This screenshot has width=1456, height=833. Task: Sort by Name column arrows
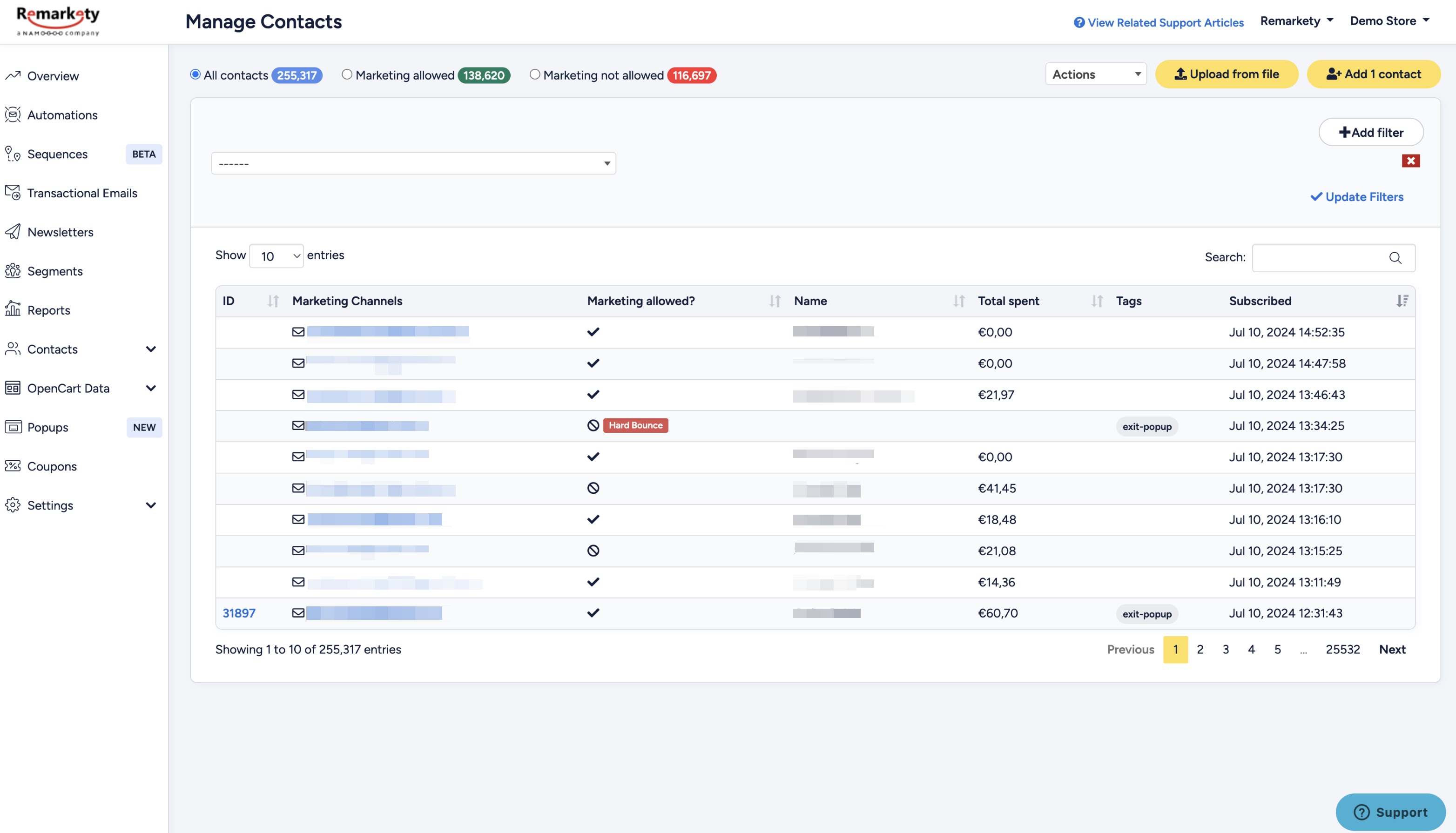point(959,301)
